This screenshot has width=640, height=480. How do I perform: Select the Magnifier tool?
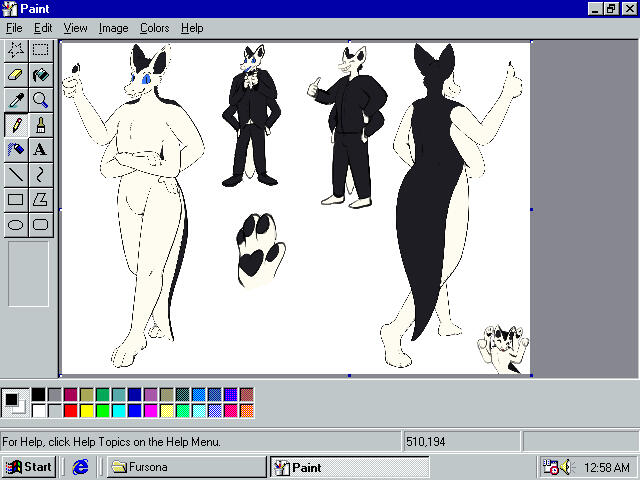[40, 100]
